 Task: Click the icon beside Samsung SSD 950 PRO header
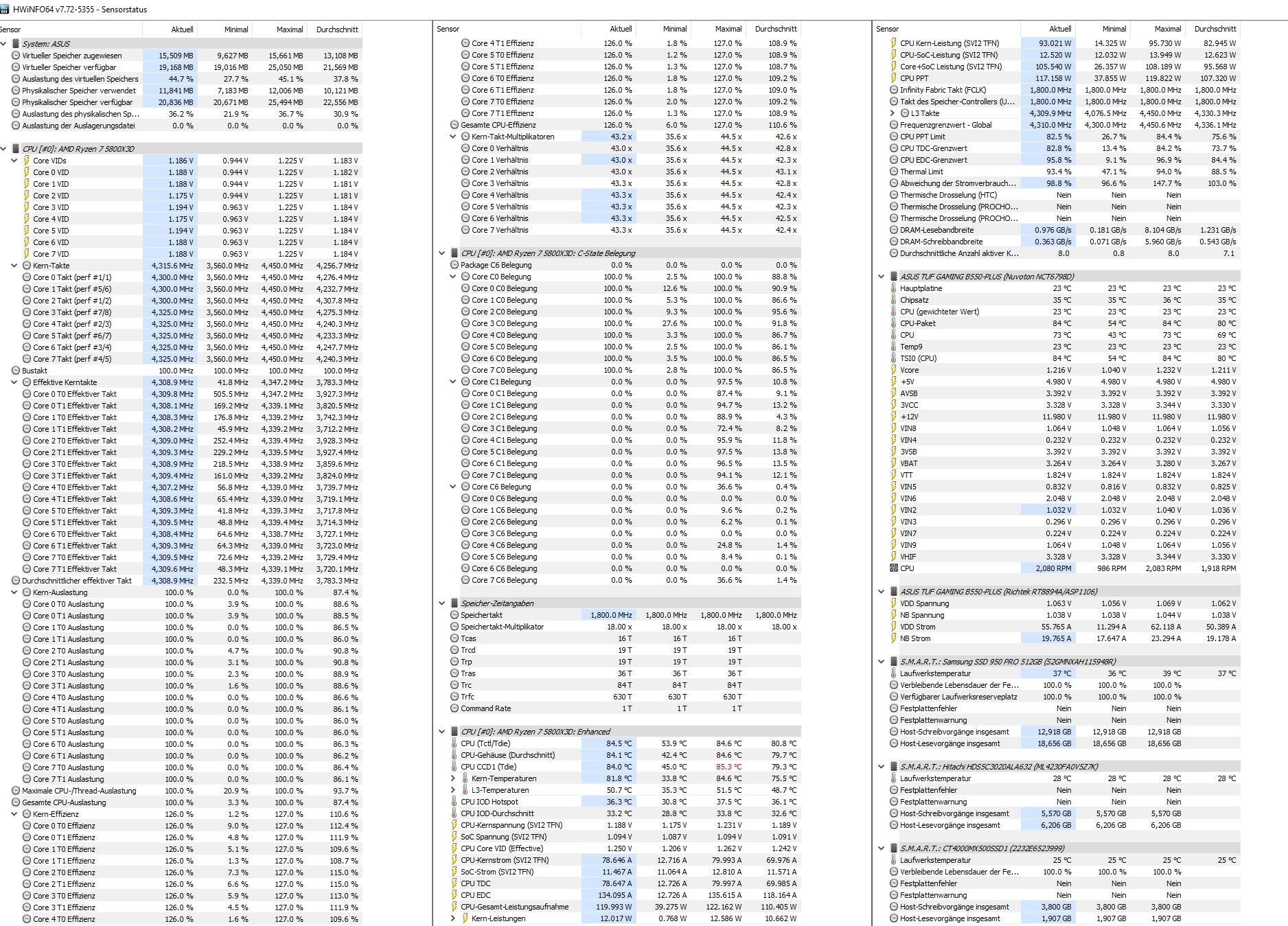tap(894, 662)
